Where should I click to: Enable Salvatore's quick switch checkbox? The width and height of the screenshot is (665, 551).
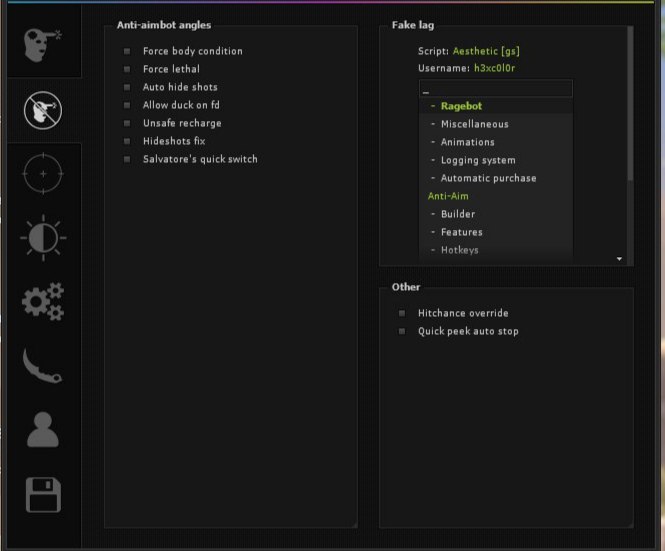[127, 159]
